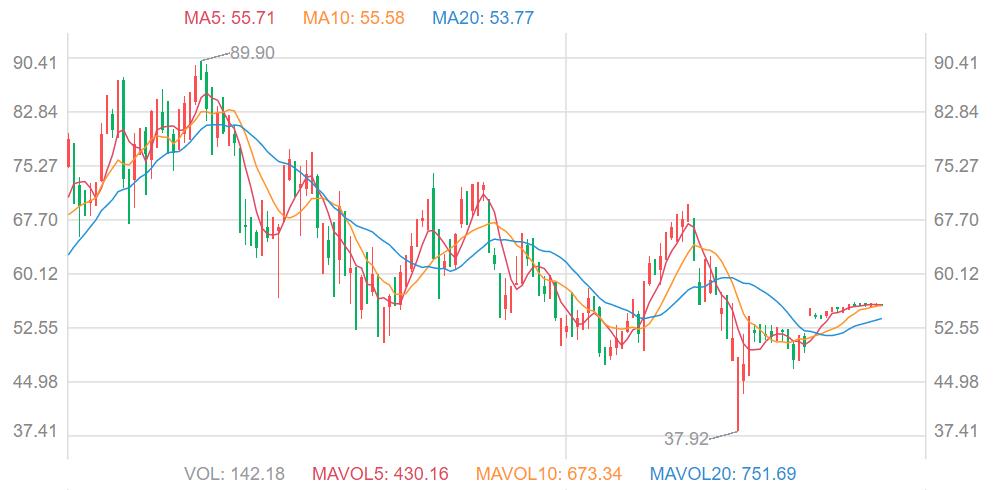Click the left axis 90.41 label

(34, 62)
